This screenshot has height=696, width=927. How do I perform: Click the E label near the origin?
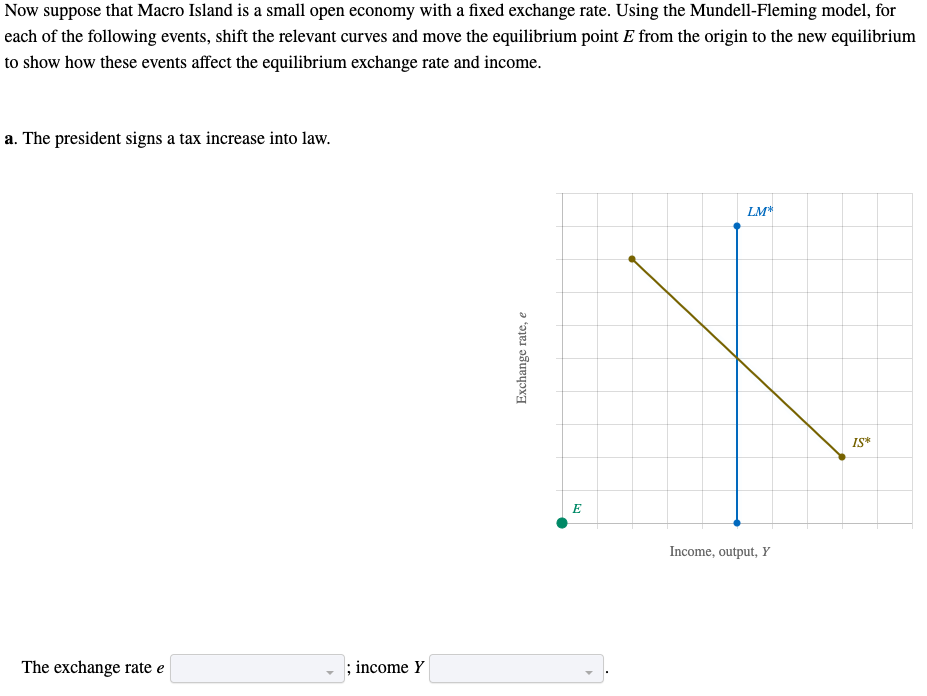click(x=577, y=508)
